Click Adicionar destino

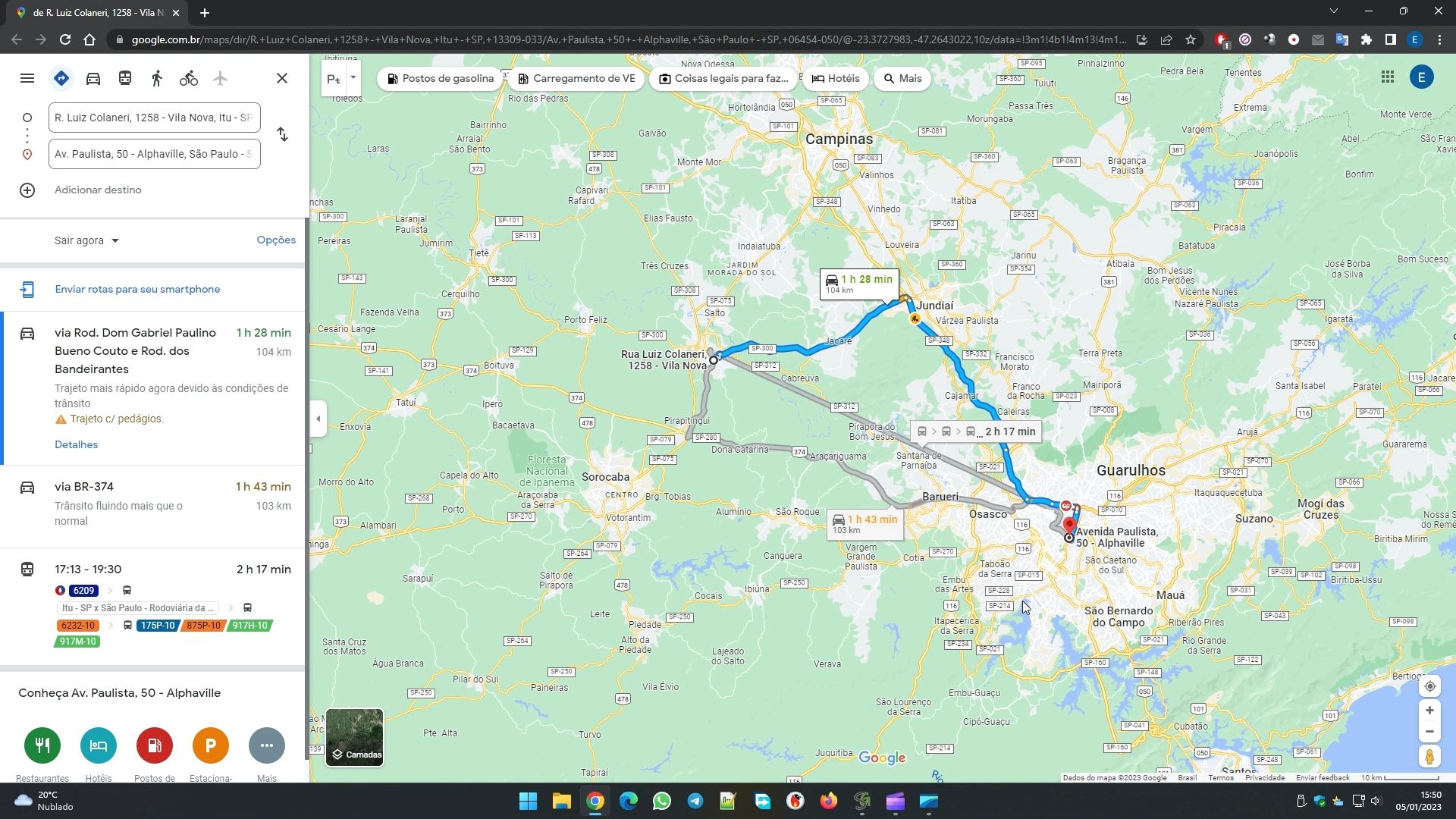(x=98, y=190)
